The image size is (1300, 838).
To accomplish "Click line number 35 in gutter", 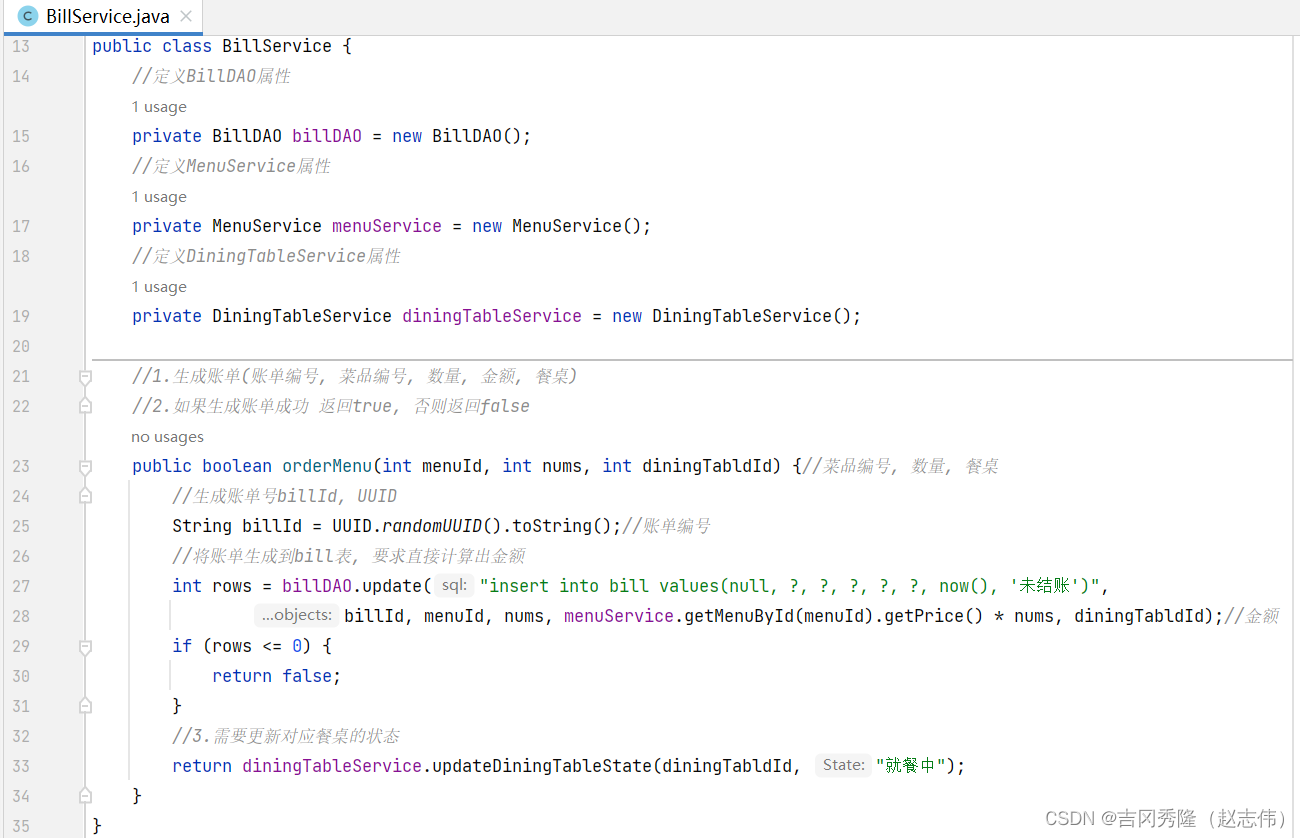I will 21,826.
